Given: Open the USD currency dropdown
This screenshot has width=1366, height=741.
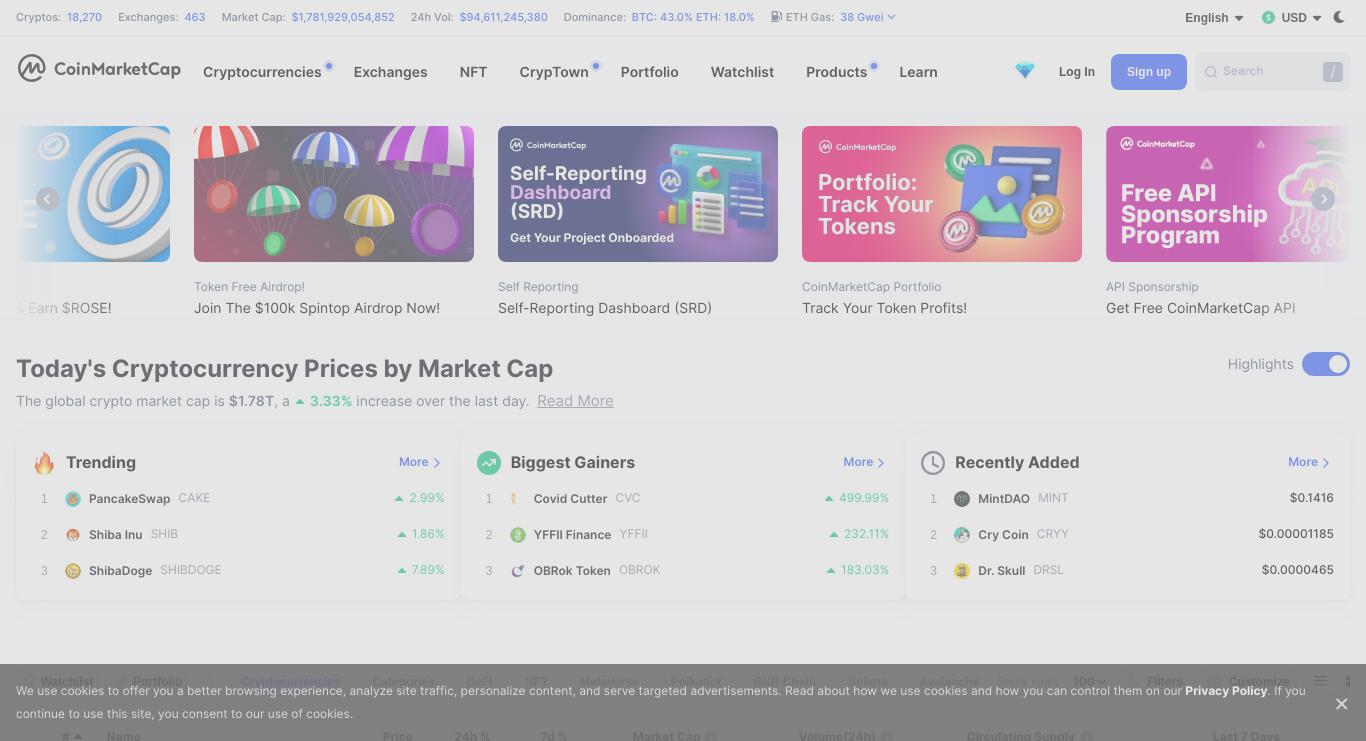Looking at the screenshot, I should (1291, 17).
